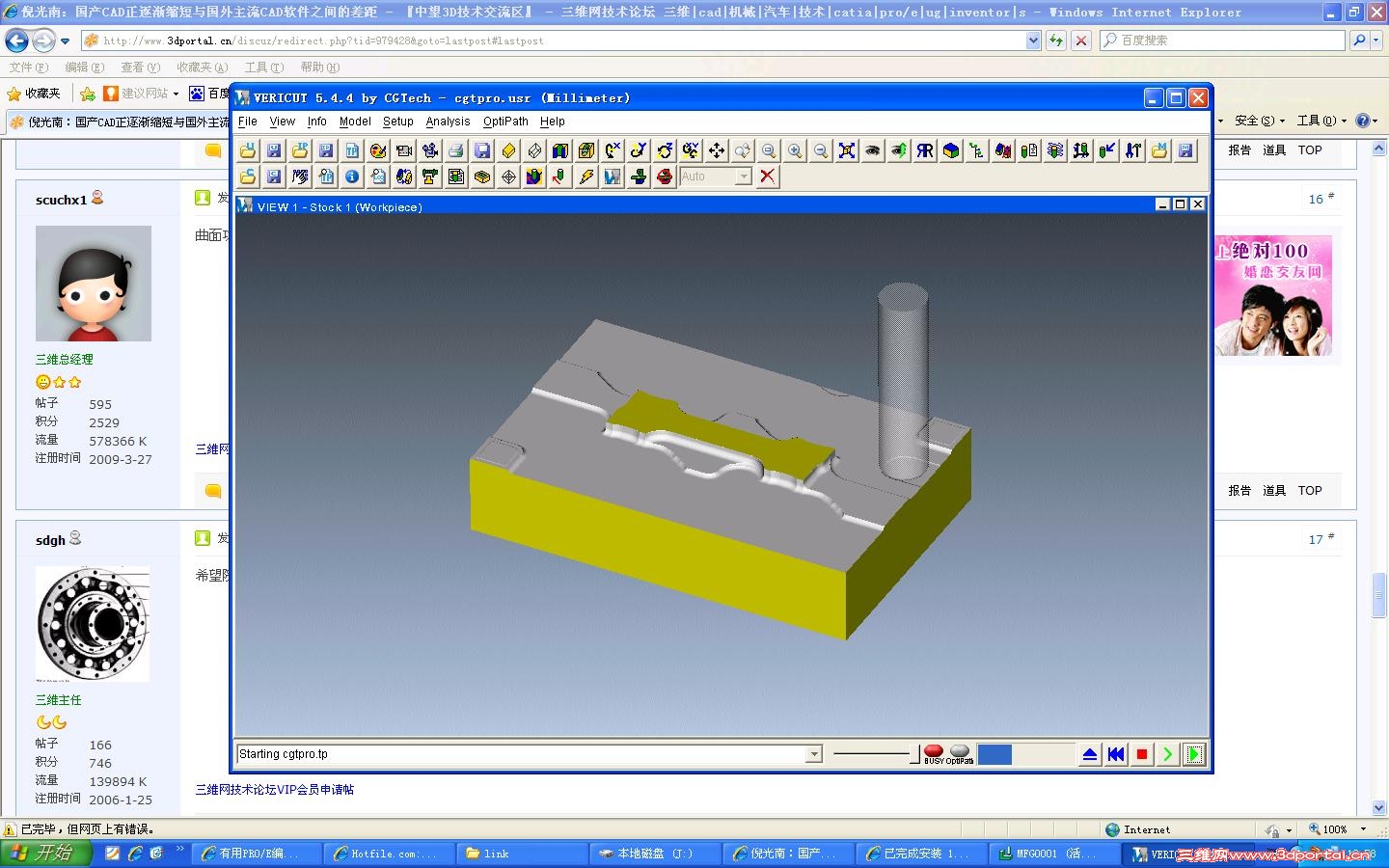Open the VERICUT Help menu
The width and height of the screenshot is (1389, 868).
(x=553, y=122)
